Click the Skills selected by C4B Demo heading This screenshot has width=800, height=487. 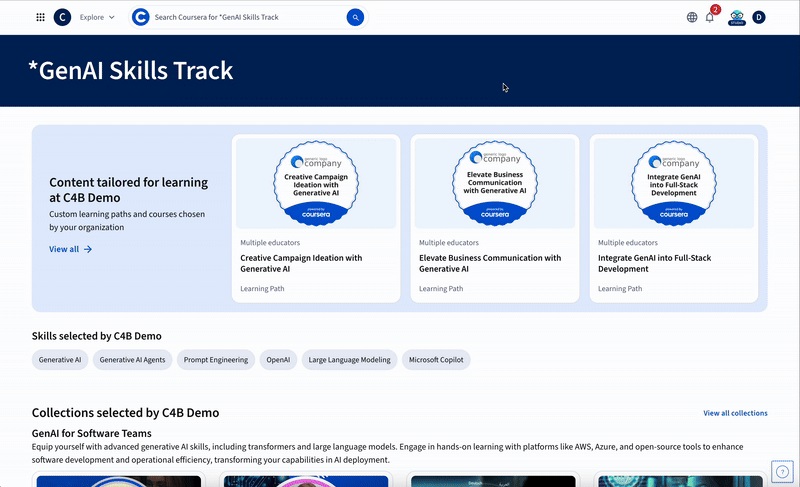(96, 336)
